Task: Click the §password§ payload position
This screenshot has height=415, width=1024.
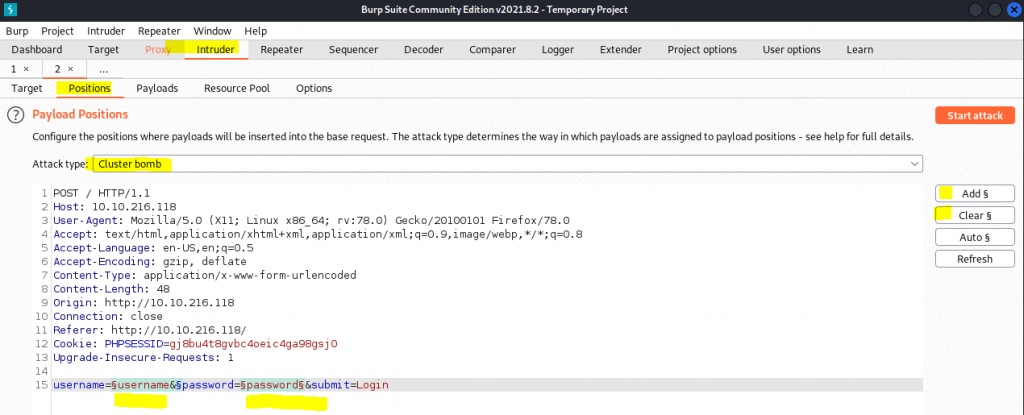Action: click(x=272, y=385)
